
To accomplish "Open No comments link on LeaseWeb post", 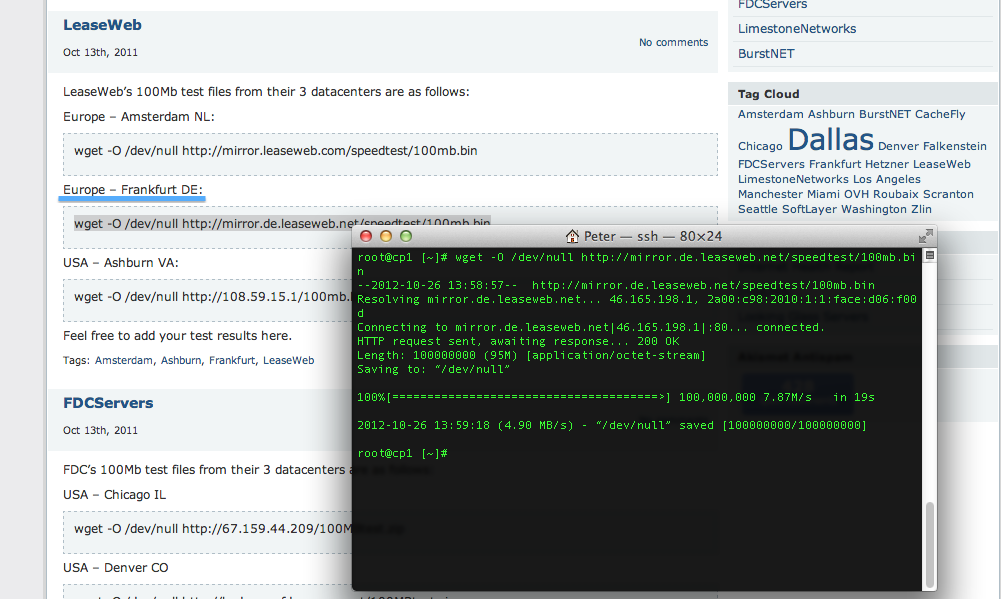I will tap(674, 42).
